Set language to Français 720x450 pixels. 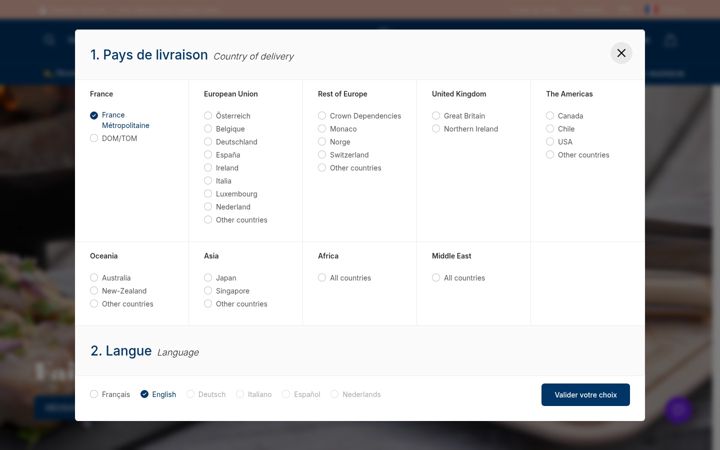click(110, 394)
